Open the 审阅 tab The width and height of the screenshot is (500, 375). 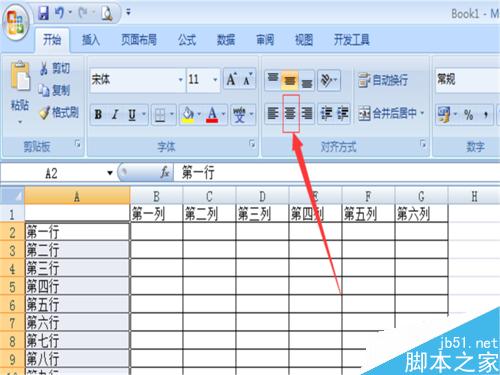click(x=265, y=40)
